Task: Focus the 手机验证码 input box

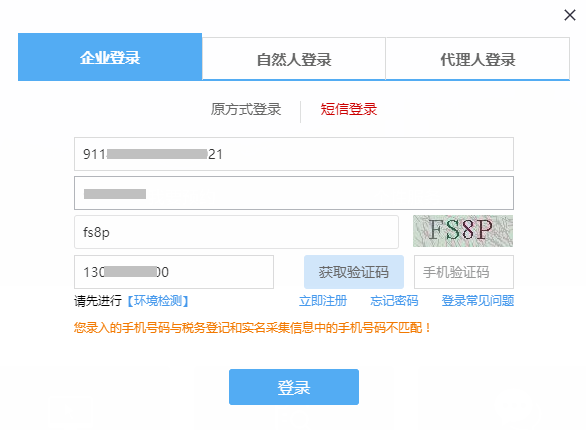Action: coord(464,272)
